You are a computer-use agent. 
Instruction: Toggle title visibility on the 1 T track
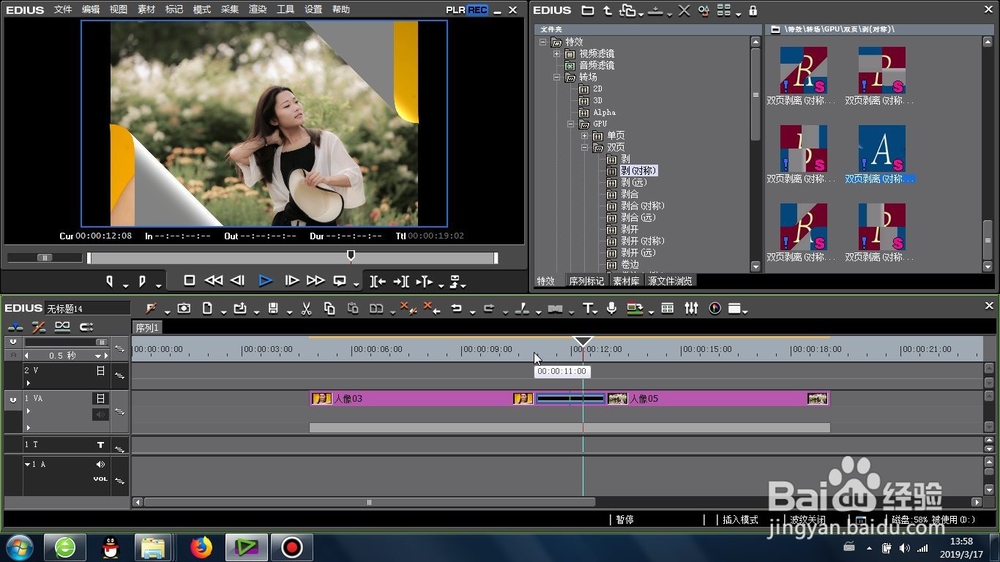tap(100, 445)
